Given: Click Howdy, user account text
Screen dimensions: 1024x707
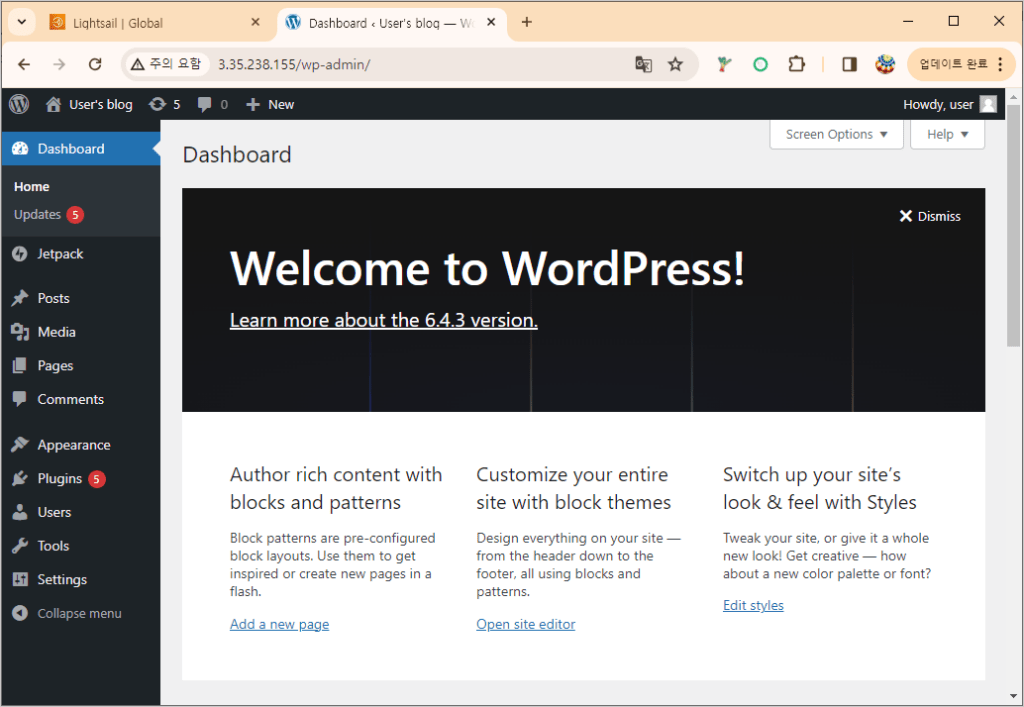Looking at the screenshot, I should pyautogui.click(x=938, y=104).
